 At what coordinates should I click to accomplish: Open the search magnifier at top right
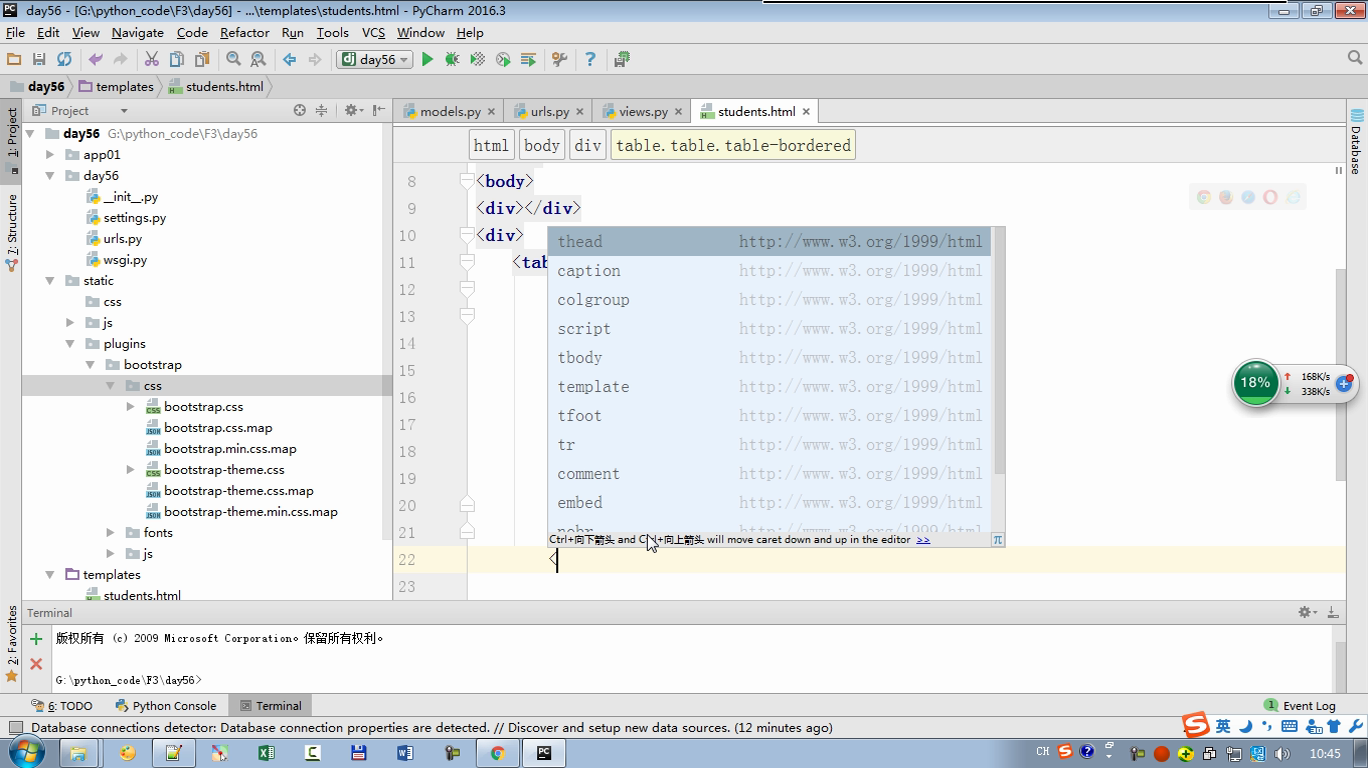click(1355, 59)
